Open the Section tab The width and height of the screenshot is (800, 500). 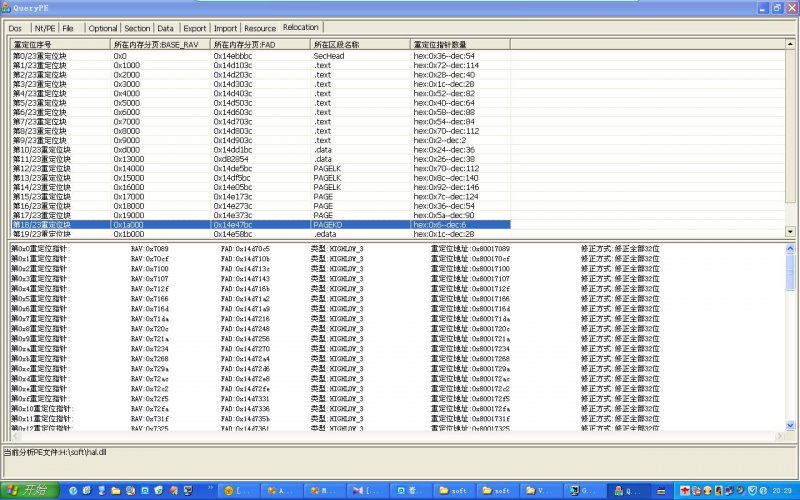(137, 28)
